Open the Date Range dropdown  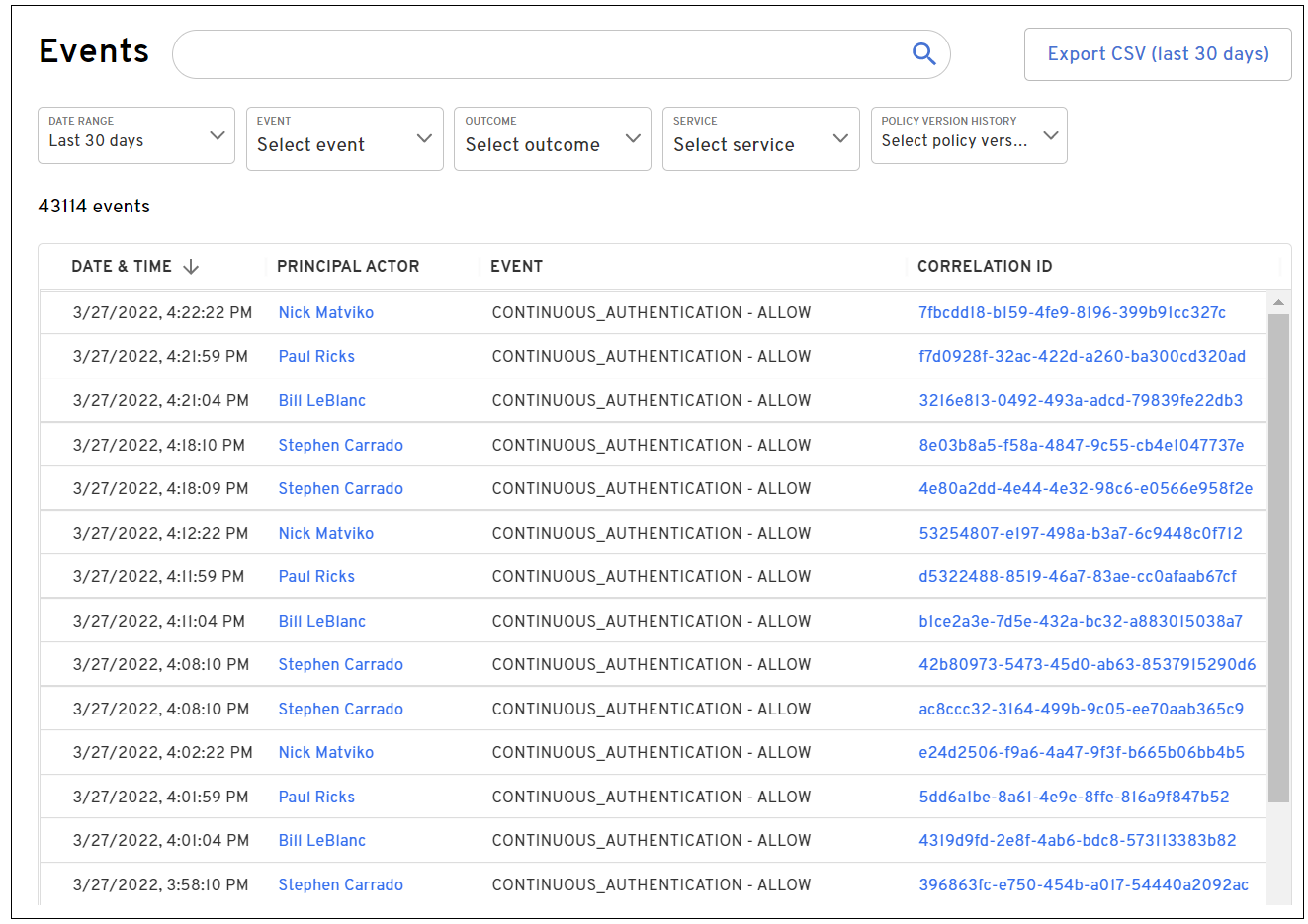pos(136,135)
